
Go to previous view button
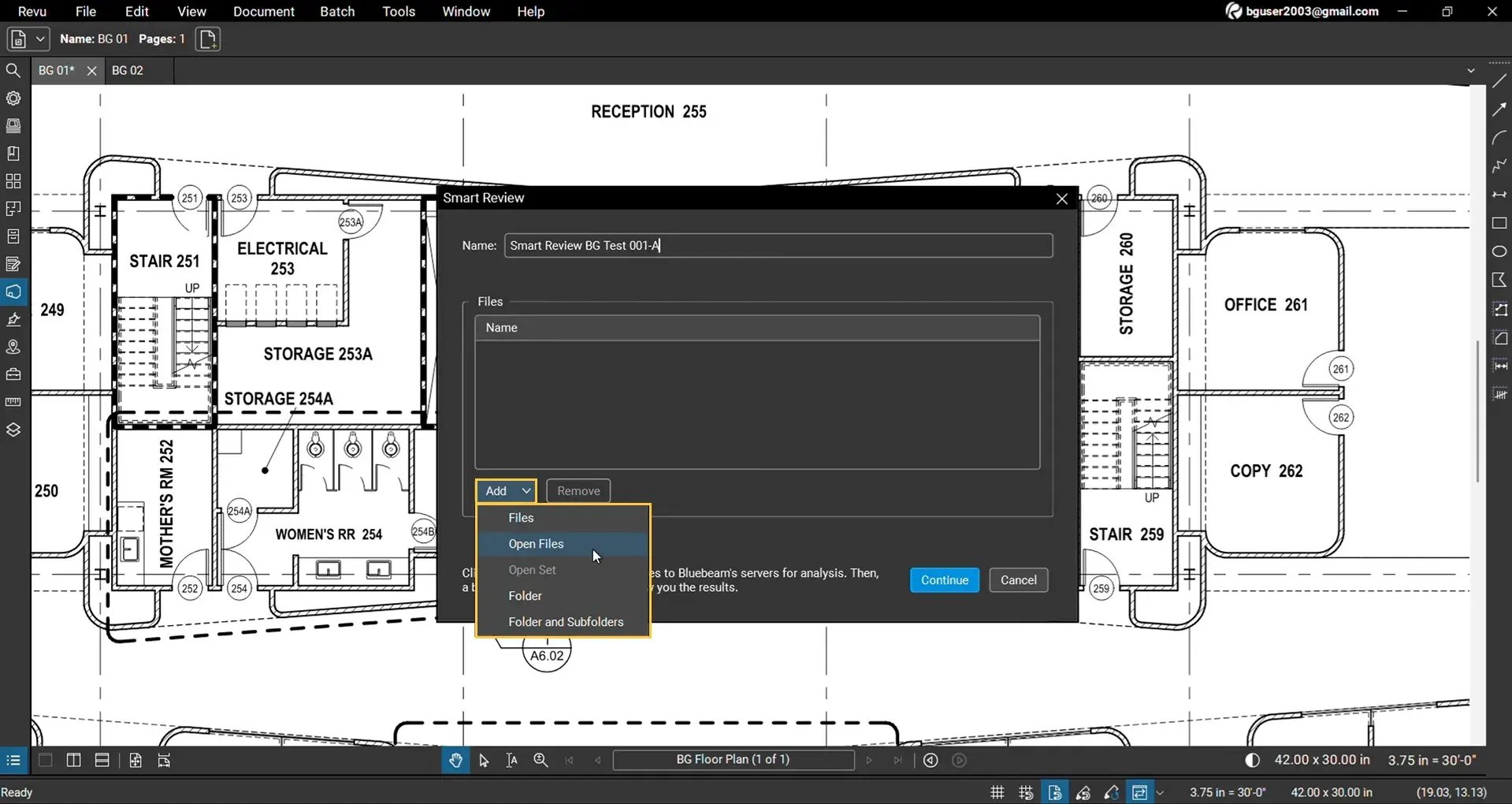[931, 761]
